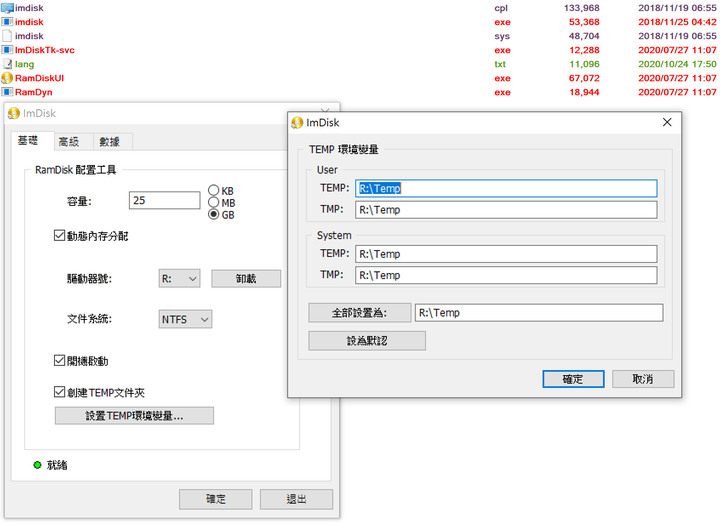
Task: Toggle the launch at startup checkbox
Action: pyautogui.click(x=59, y=361)
